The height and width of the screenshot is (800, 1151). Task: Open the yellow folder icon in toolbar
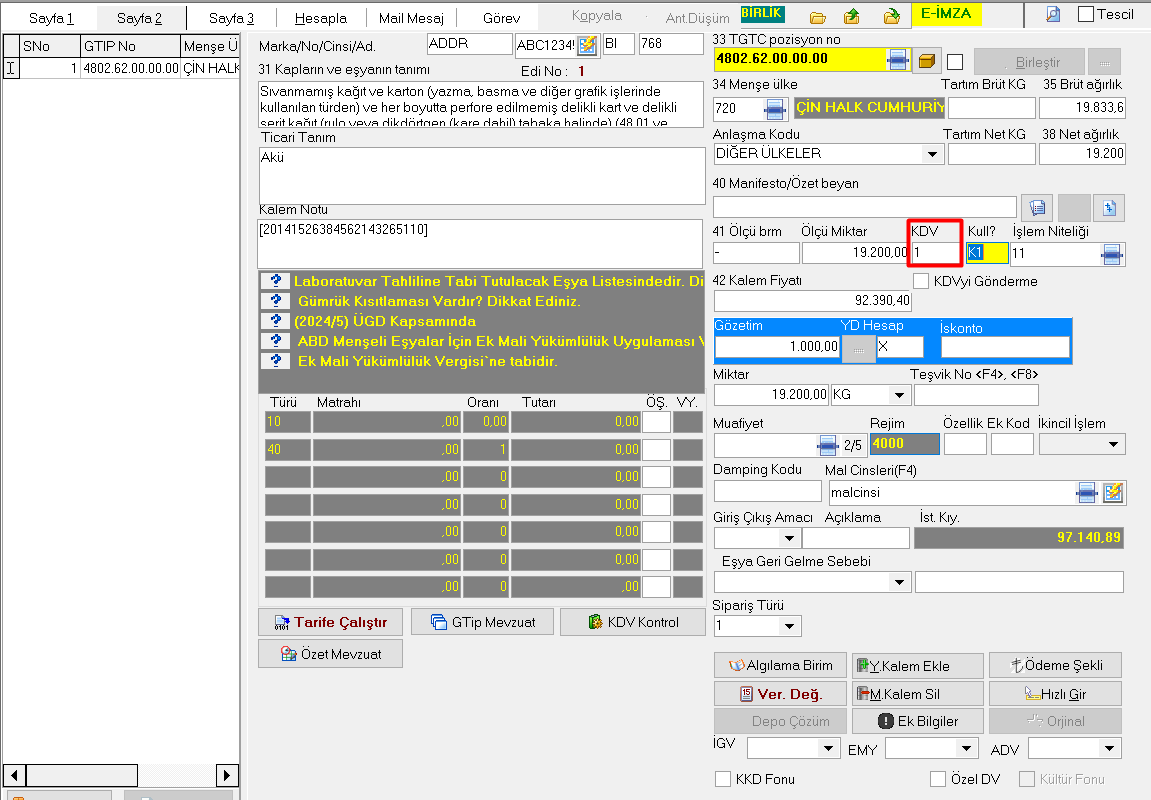818,17
